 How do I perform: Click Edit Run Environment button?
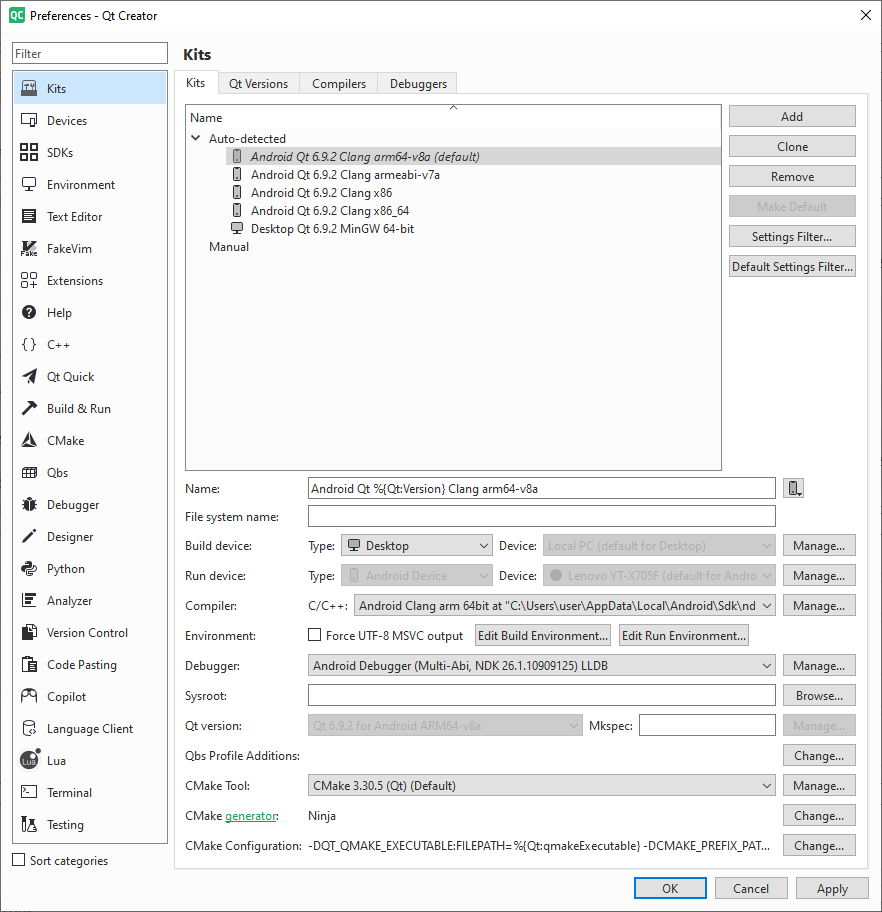684,636
